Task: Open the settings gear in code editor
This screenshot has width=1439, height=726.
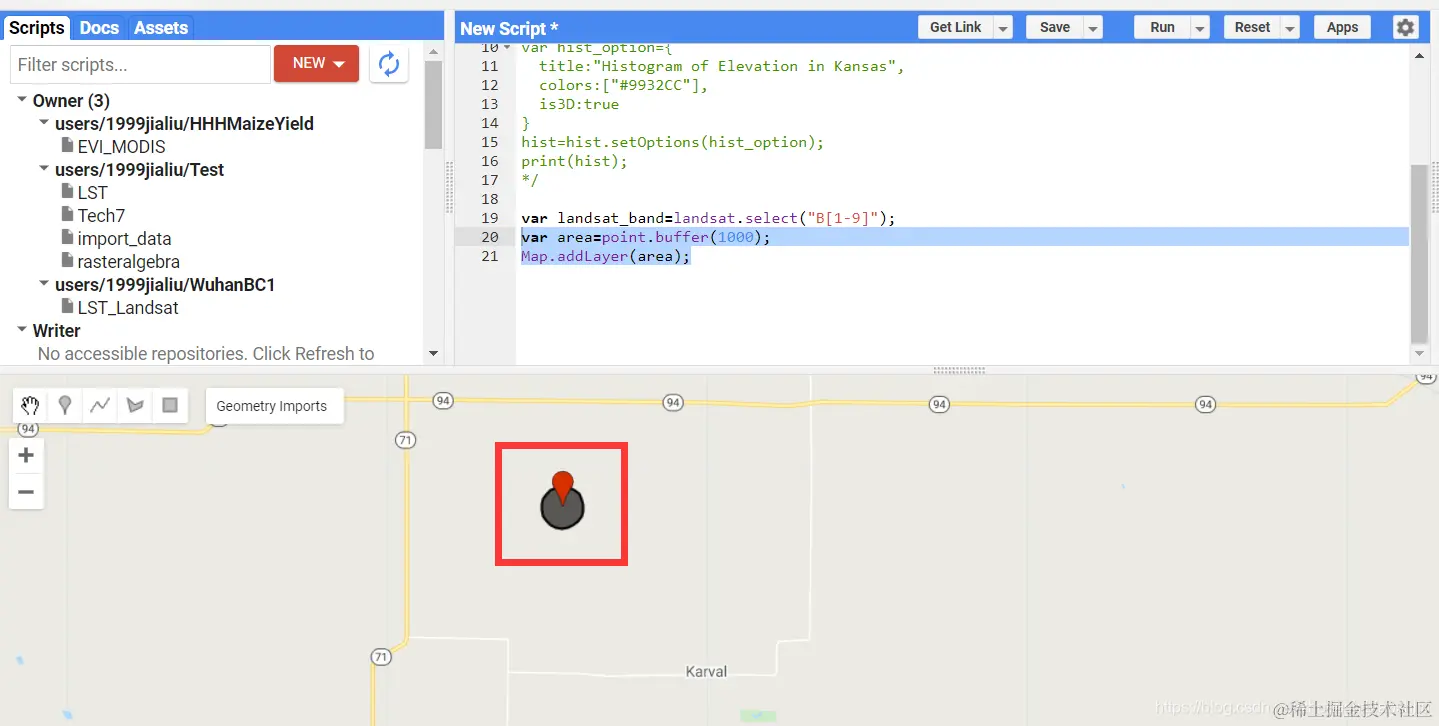Action: 1406,27
